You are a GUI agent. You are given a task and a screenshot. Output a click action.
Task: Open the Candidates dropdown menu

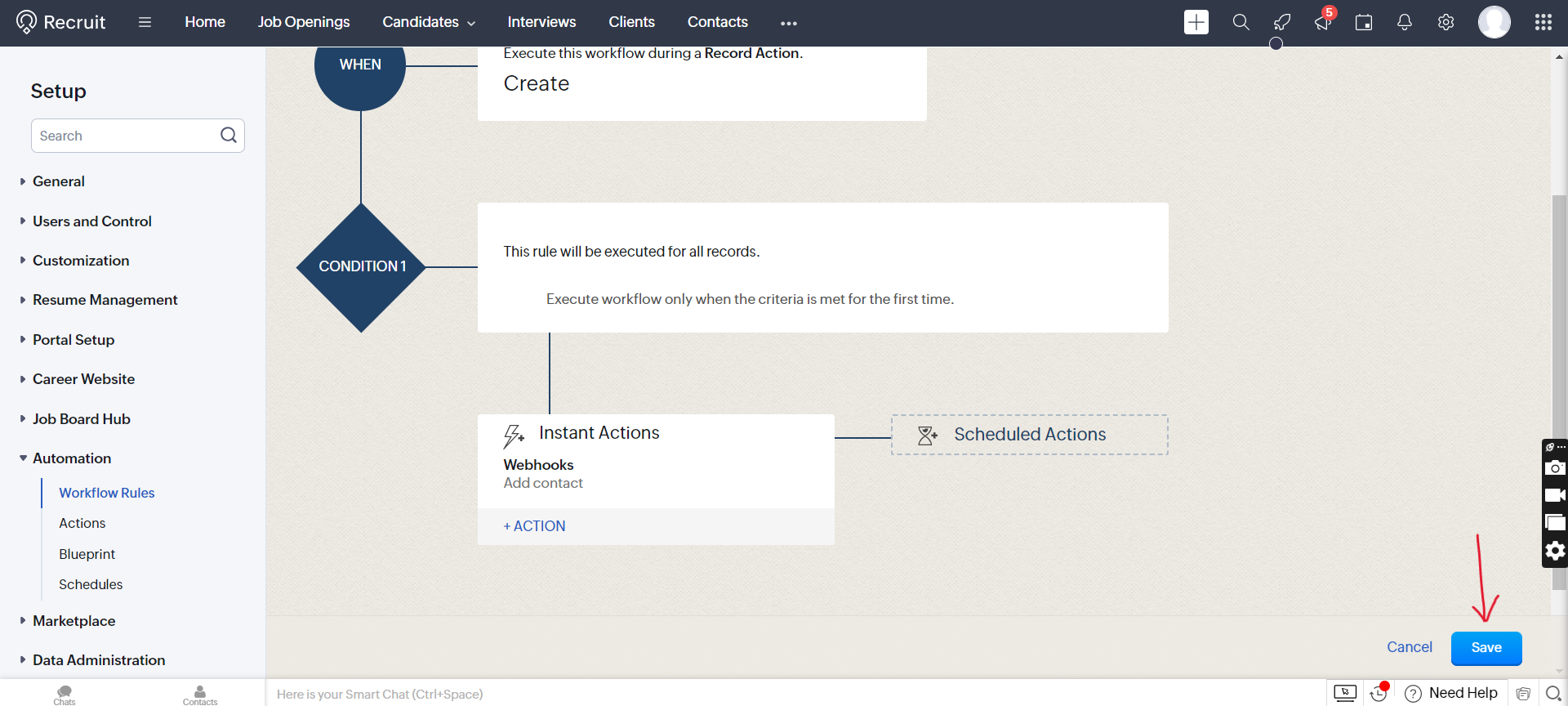coord(429,22)
